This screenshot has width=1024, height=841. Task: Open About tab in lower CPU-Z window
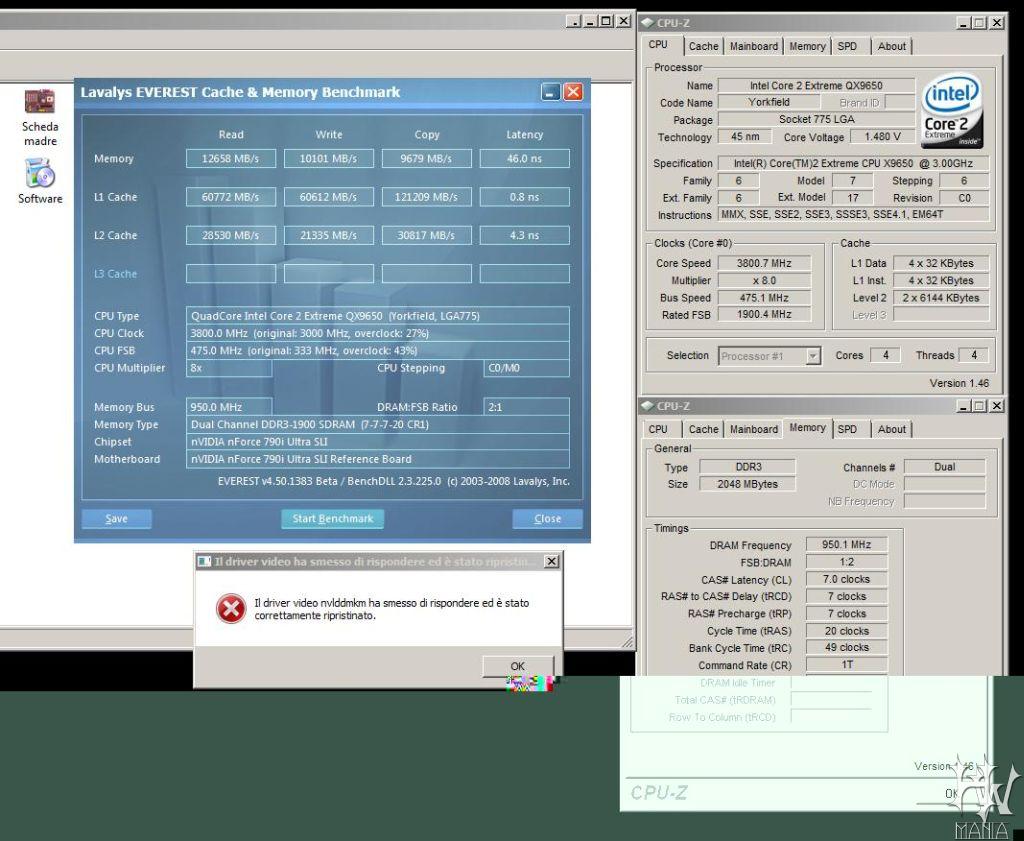click(x=891, y=429)
